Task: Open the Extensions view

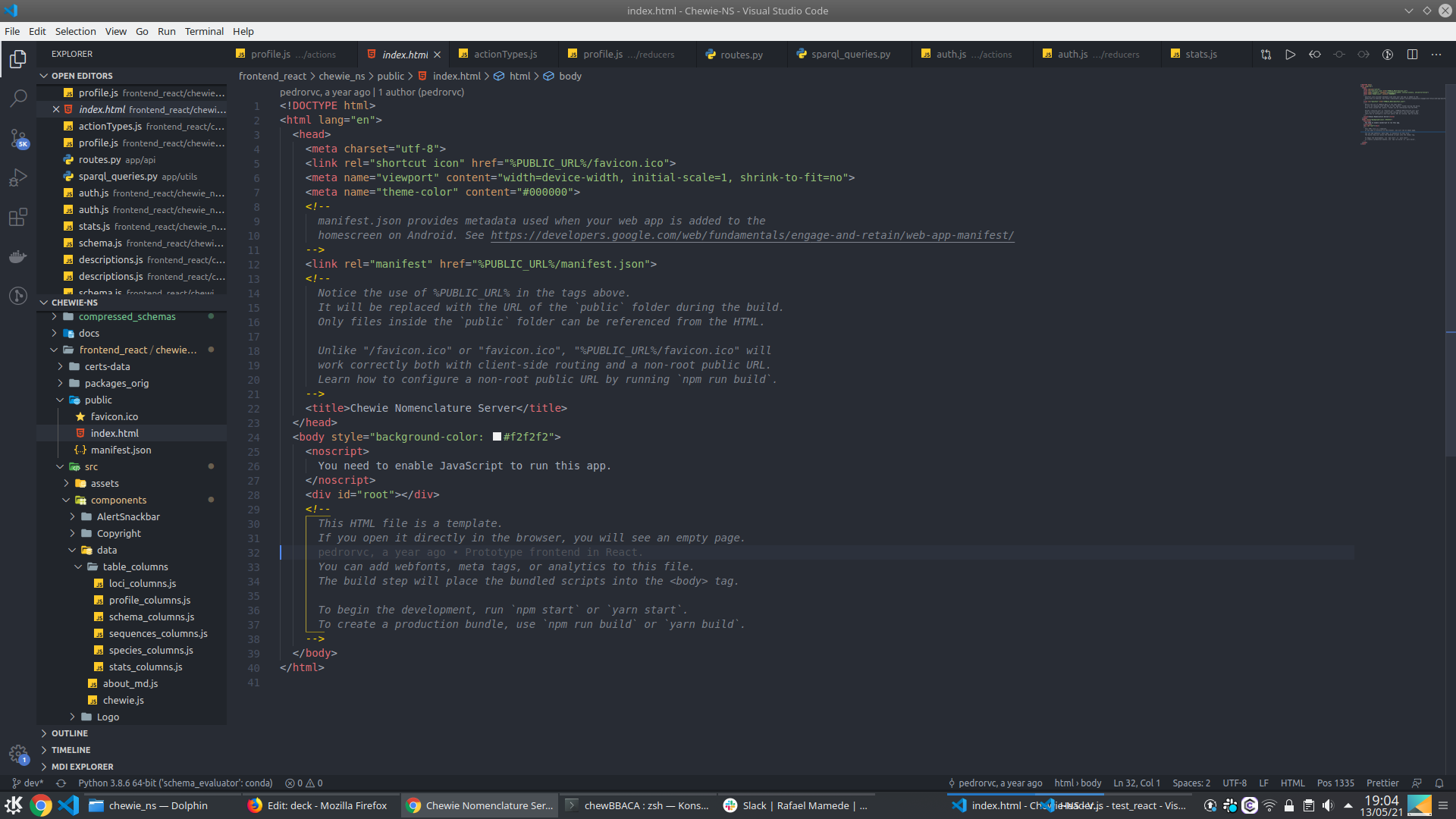Action: (x=18, y=218)
